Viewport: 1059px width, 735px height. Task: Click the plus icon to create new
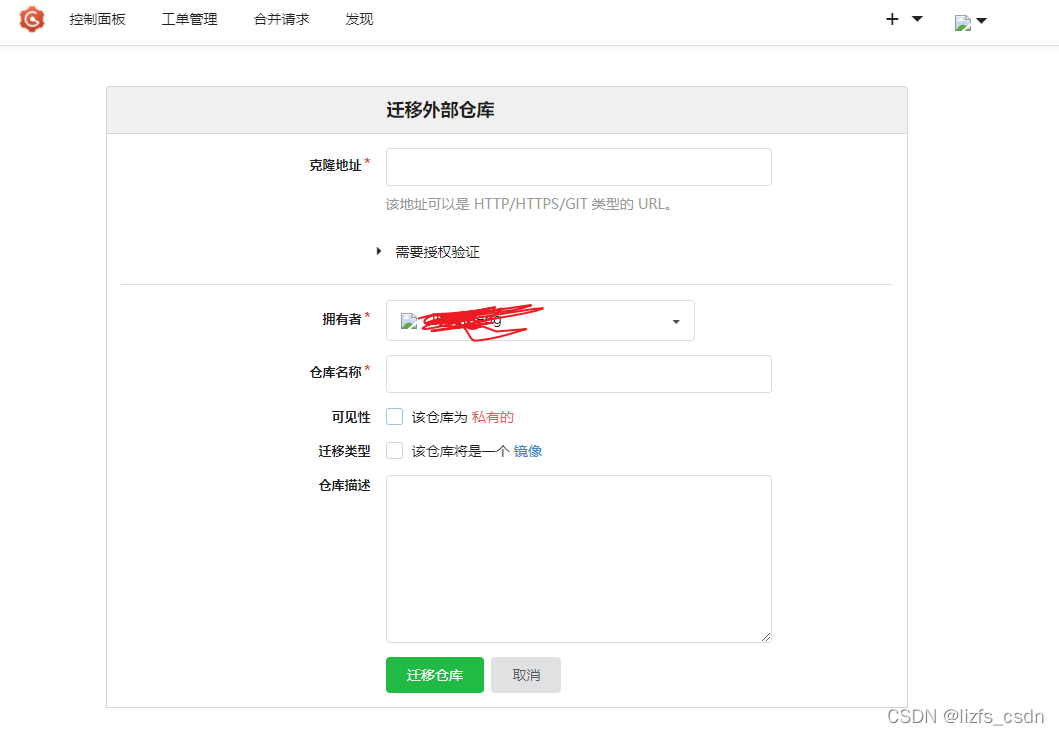[x=890, y=19]
